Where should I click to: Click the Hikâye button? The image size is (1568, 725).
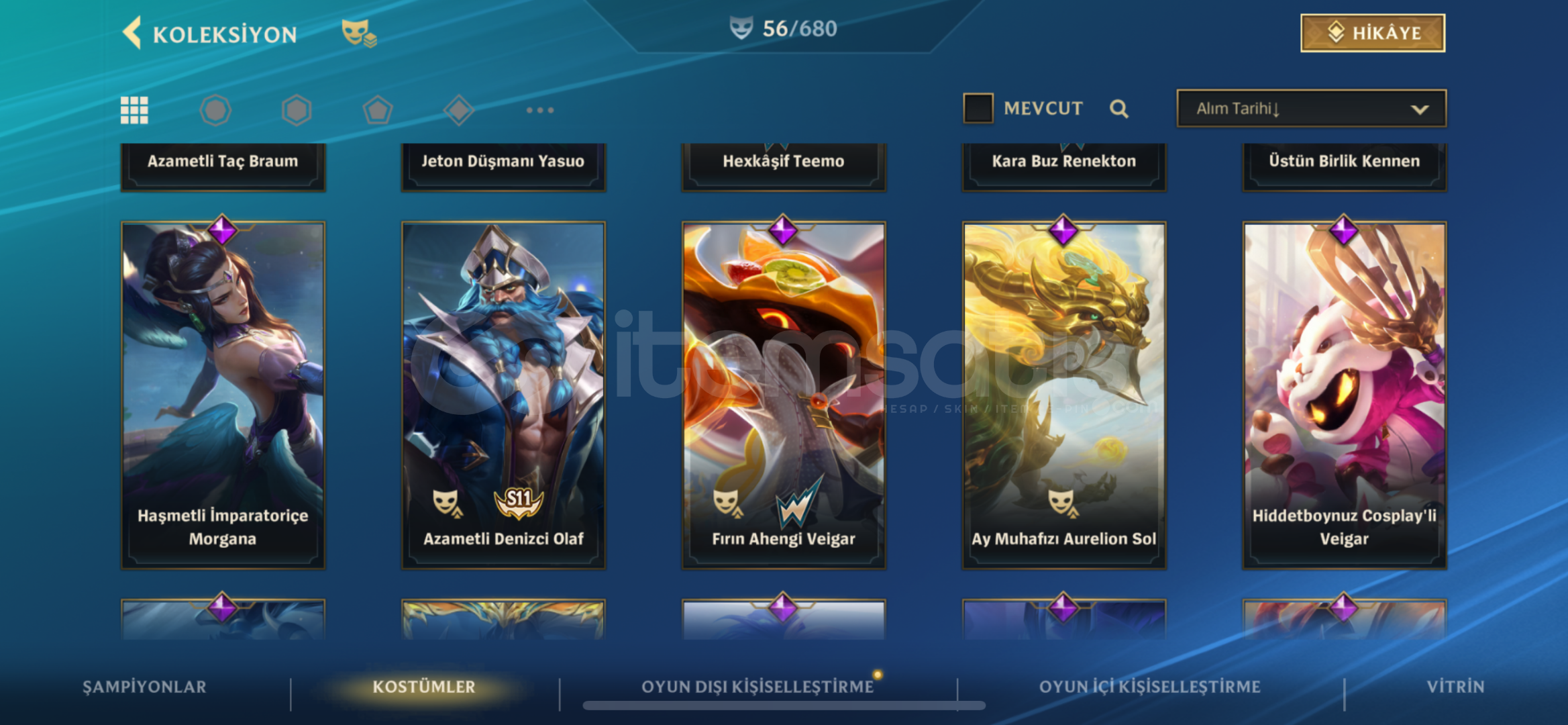coord(1373,33)
